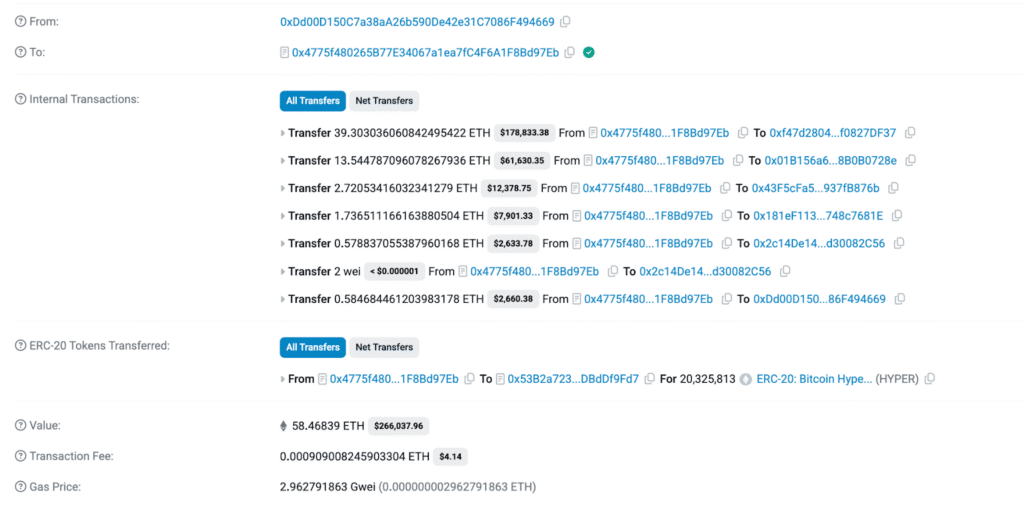1024x507 pixels.
Task: Expand the 2 wei transfer row
Action: point(283,271)
